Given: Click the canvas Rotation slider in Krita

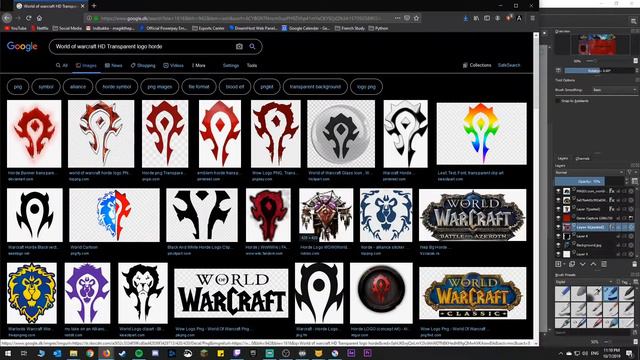Looking at the screenshot, I should 600,71.
